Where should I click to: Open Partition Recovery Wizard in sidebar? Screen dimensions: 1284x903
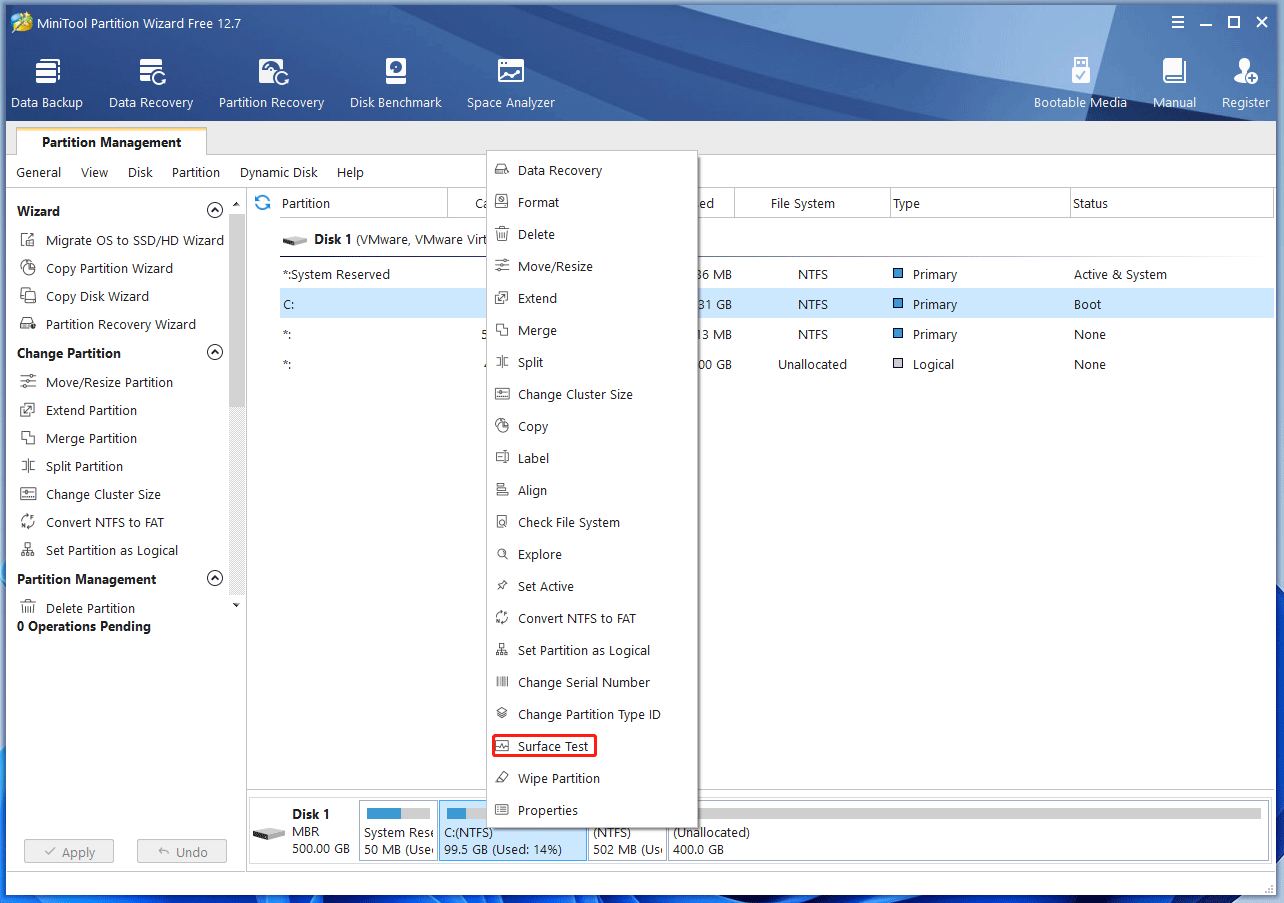[x=108, y=324]
